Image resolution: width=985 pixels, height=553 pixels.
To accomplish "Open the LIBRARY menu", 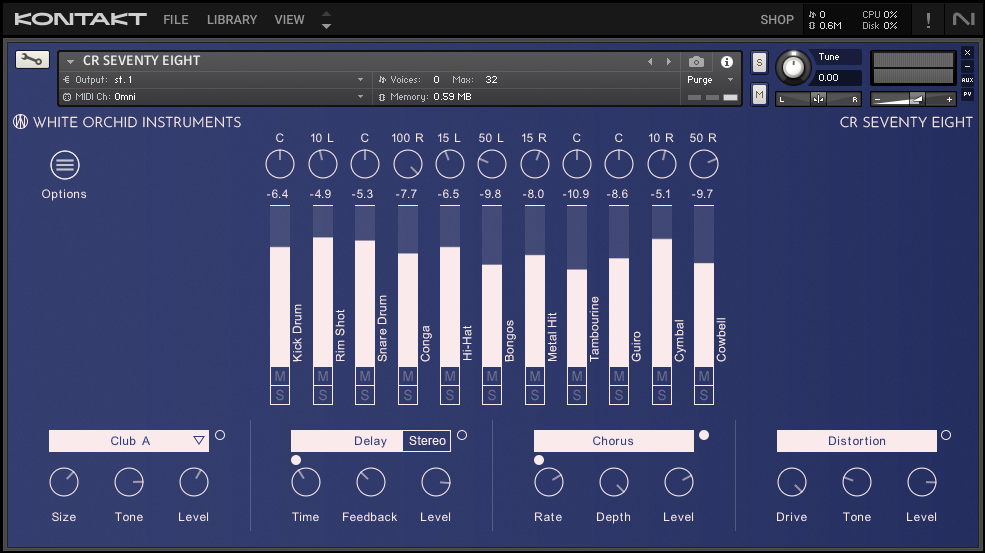I will [x=232, y=20].
